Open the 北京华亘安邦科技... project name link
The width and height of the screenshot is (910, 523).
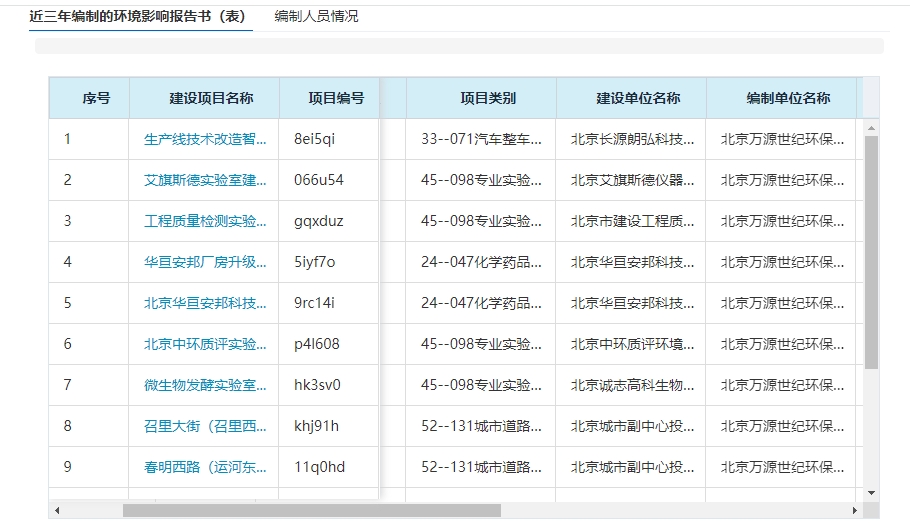click(x=205, y=303)
